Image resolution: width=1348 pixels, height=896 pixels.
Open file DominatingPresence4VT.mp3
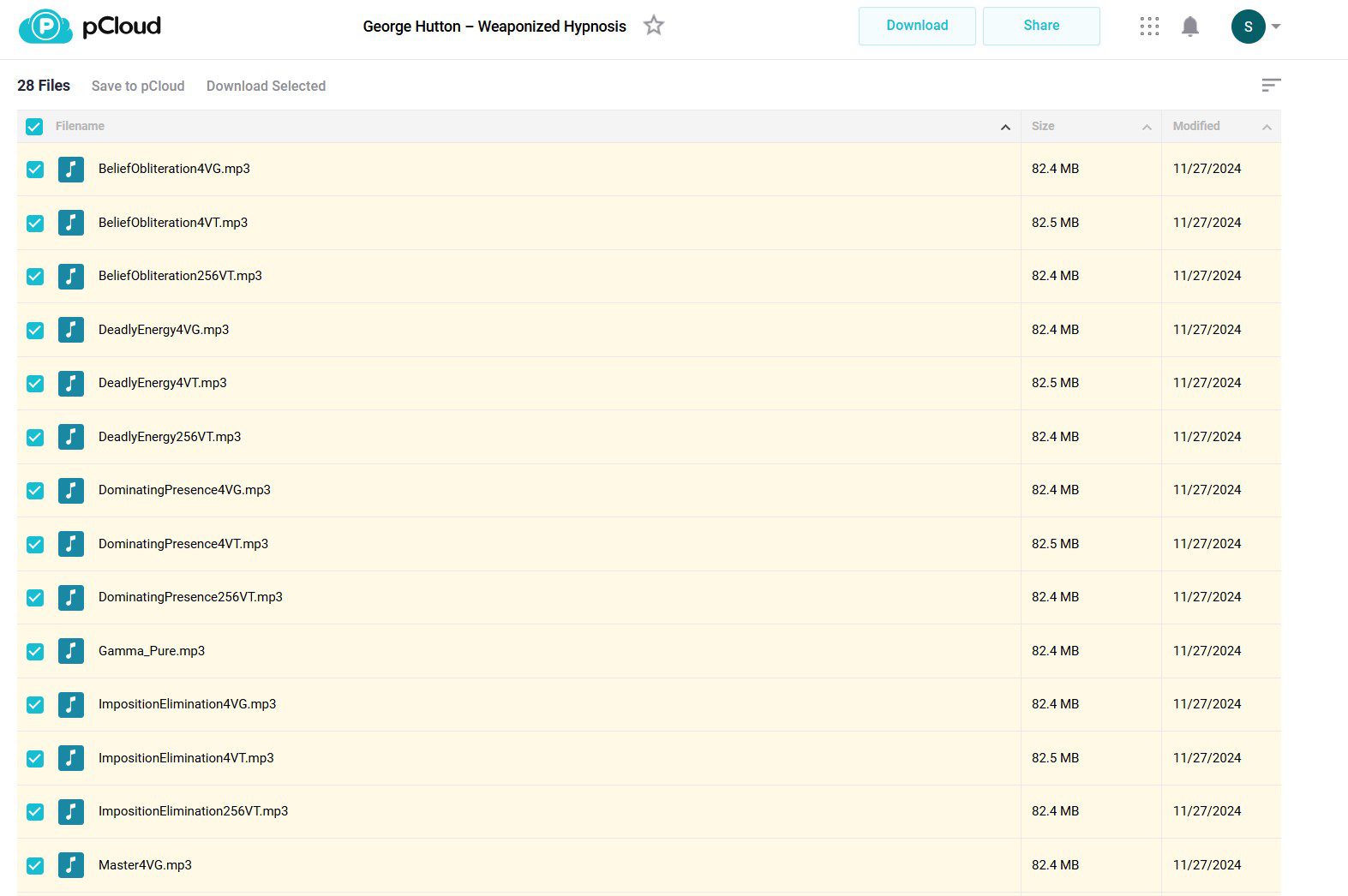click(x=183, y=544)
